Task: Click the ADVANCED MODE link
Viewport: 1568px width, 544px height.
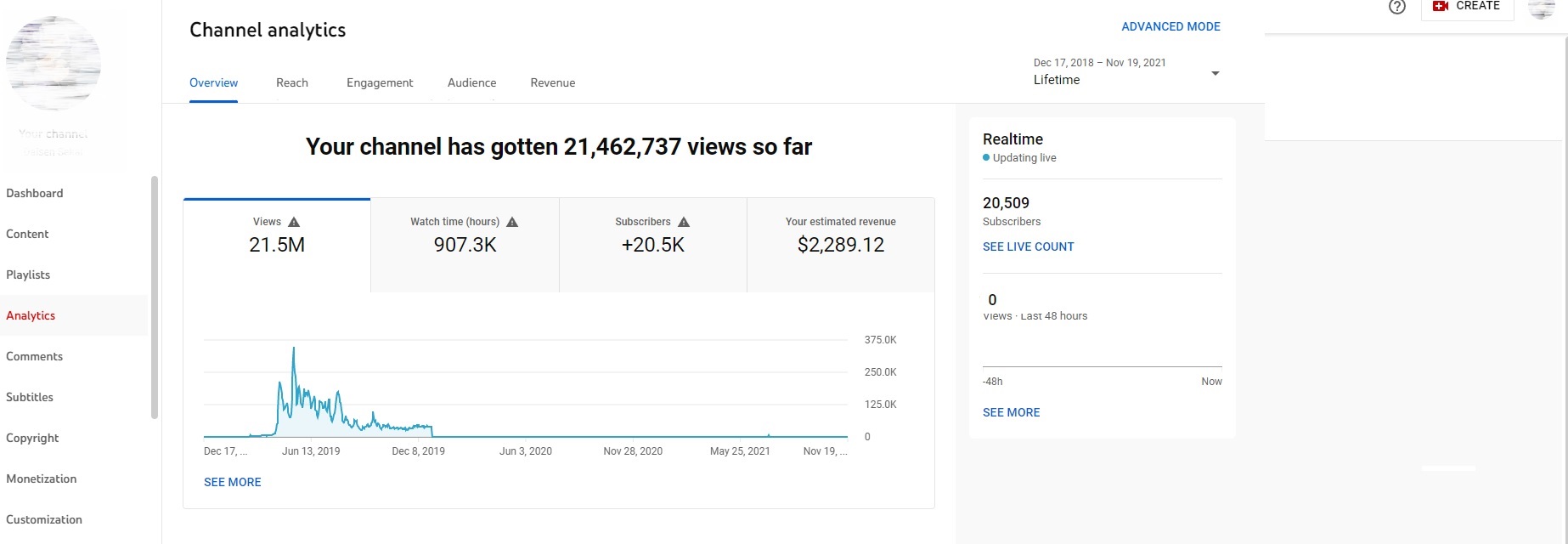Action: [x=1170, y=26]
